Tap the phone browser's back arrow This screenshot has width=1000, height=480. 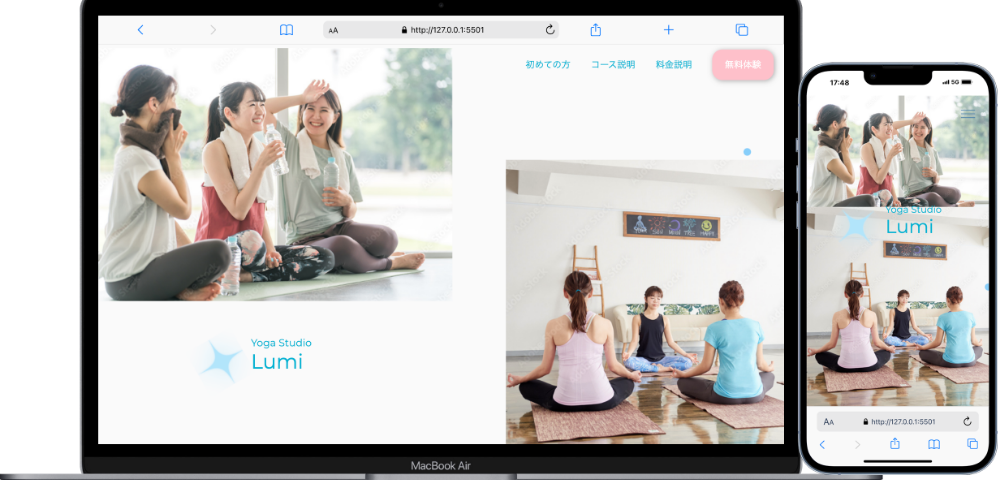pos(822,444)
